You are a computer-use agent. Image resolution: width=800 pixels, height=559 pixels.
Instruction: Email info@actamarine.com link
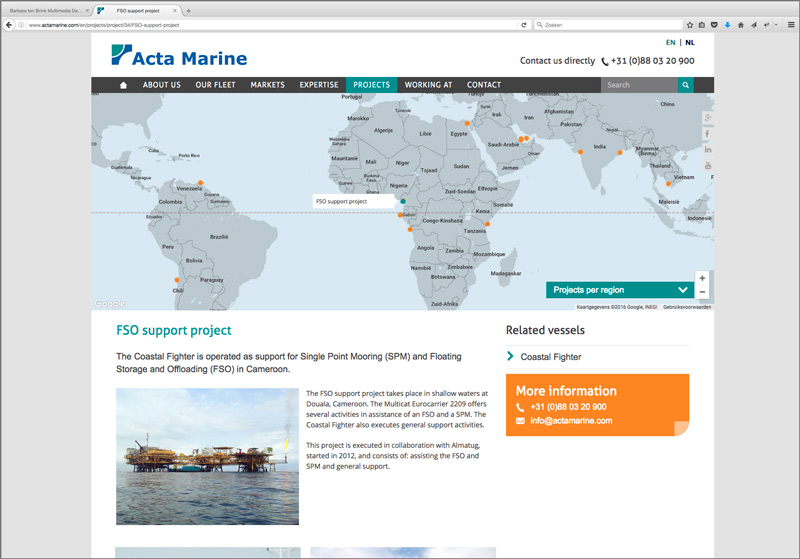571,421
